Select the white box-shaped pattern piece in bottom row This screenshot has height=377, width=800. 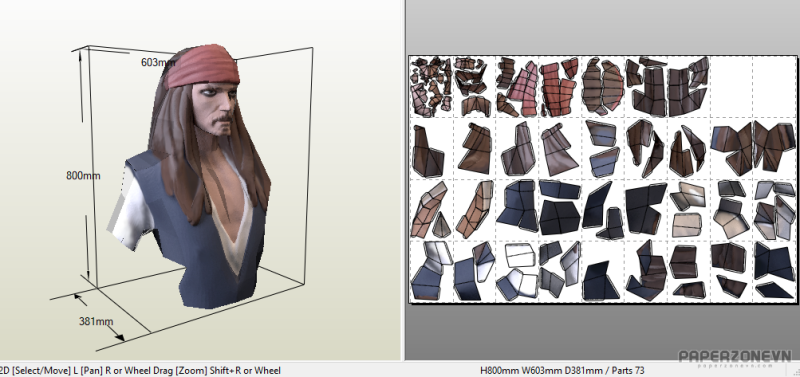coord(519,255)
